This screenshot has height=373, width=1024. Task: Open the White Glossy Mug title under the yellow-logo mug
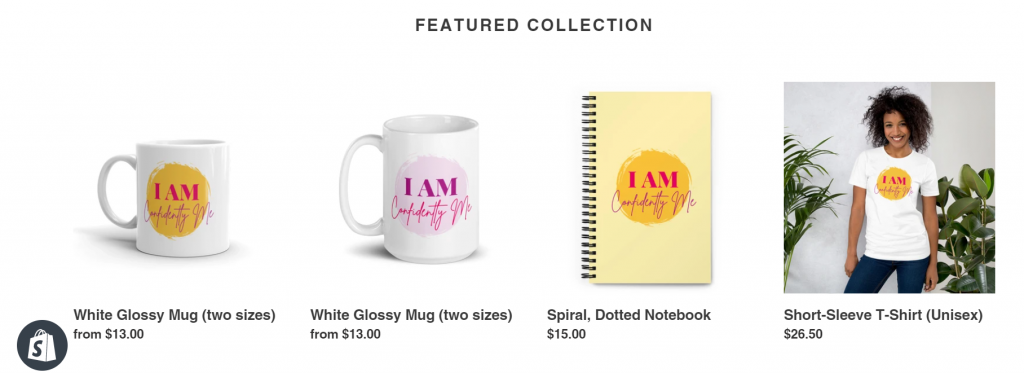174,315
